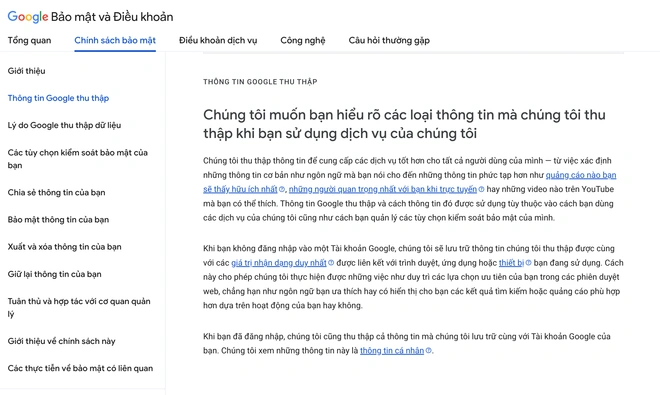
Task: Follow link những người quan trọng nhất trực tuyến
Action: (x=383, y=189)
